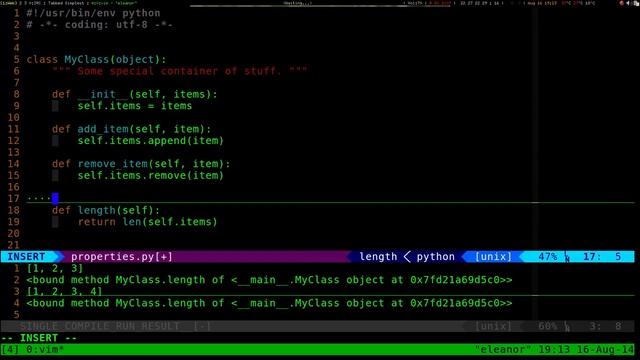Click bound method output on result line 2
Viewport: 640px width, 360px height.
pyautogui.click(x=269, y=280)
